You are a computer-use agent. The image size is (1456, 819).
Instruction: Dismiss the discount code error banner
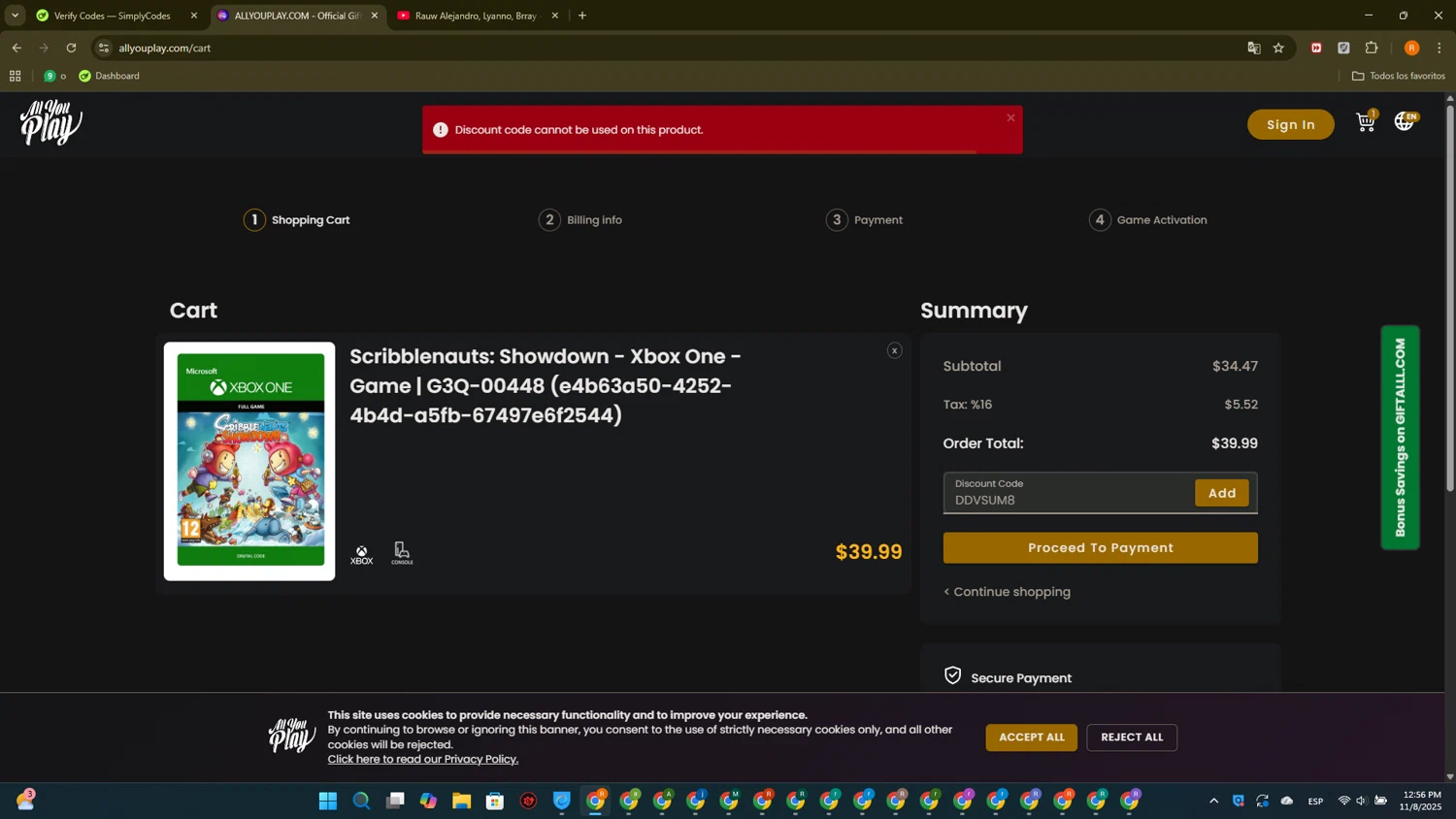(1010, 117)
